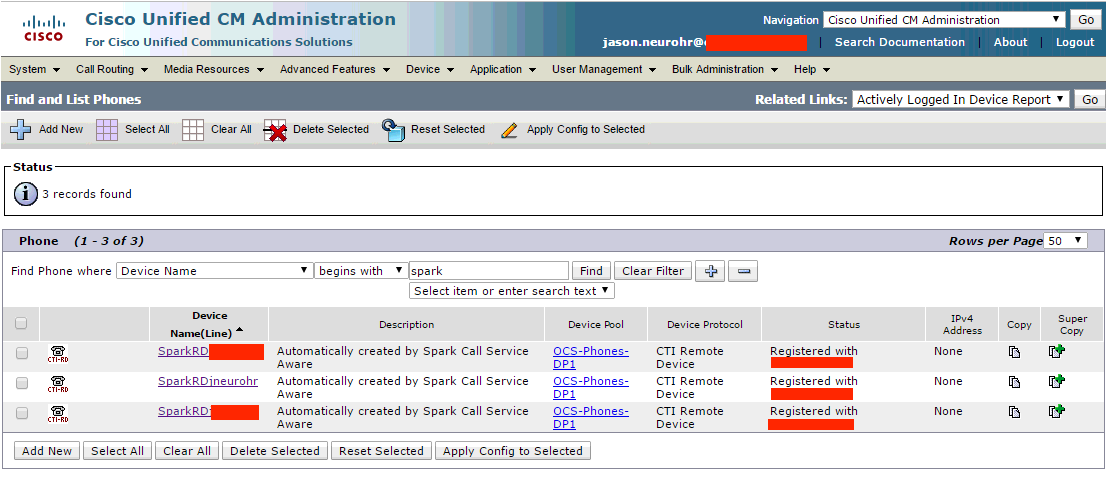Click the Apply Config pencil icon
Viewport: 1107px width, 477px height.
click(x=509, y=131)
